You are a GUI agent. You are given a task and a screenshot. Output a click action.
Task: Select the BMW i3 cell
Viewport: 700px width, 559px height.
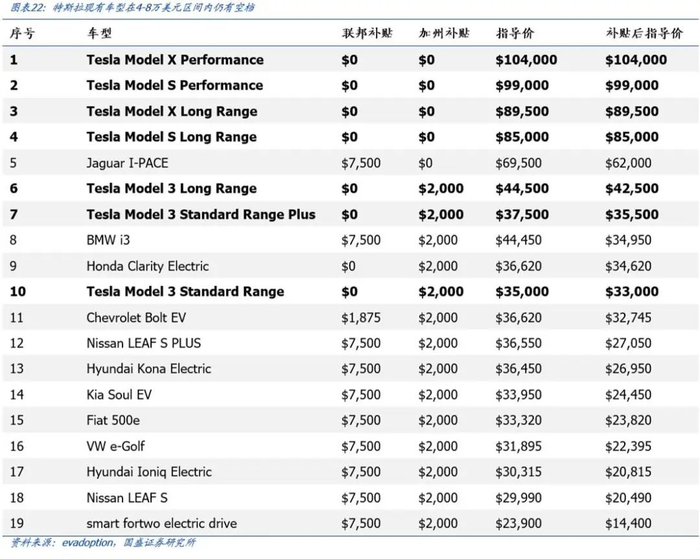pos(109,240)
